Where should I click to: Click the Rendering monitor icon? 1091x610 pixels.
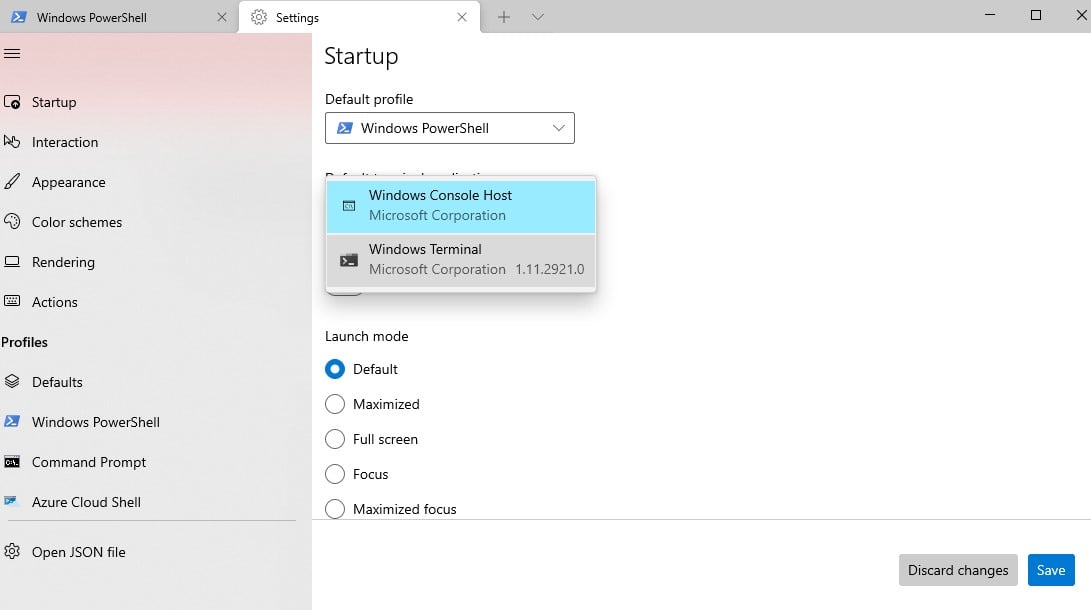(13, 262)
